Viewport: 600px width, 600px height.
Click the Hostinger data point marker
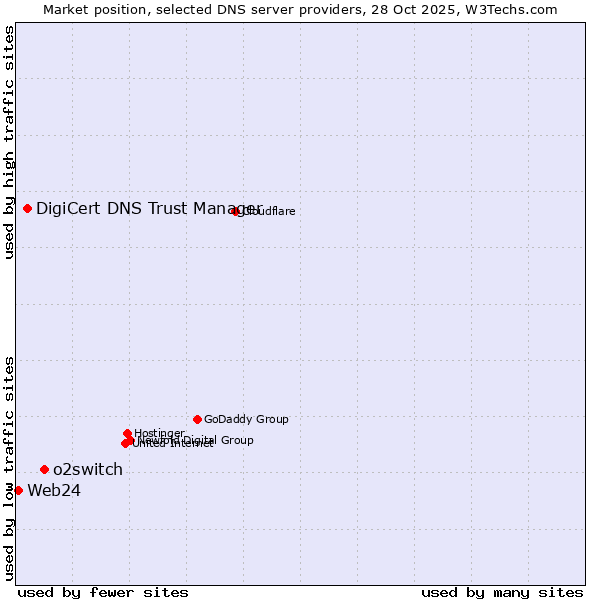click(x=127, y=433)
